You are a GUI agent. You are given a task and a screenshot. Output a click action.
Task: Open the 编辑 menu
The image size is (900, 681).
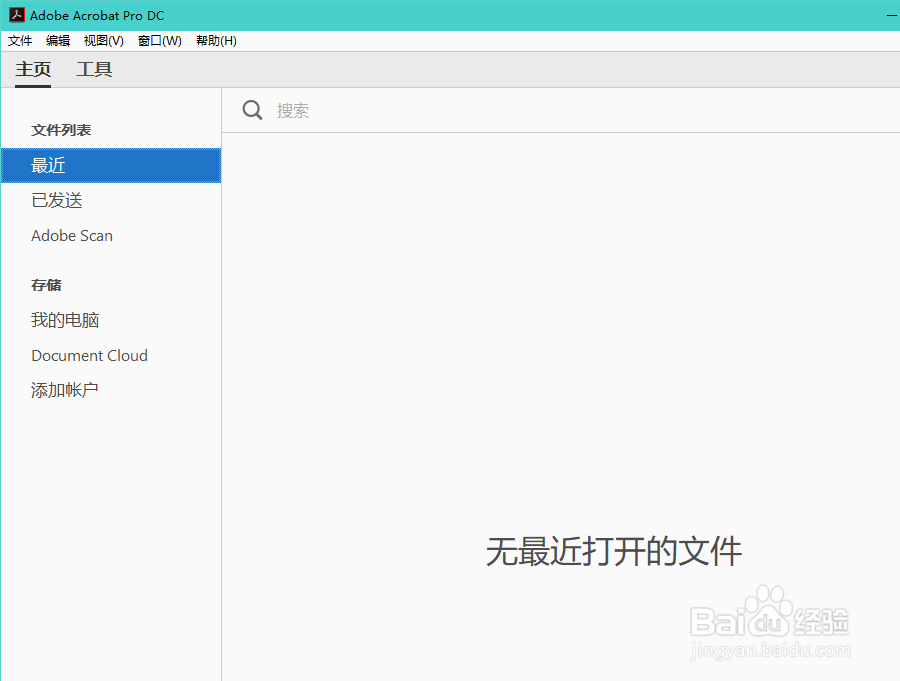58,41
